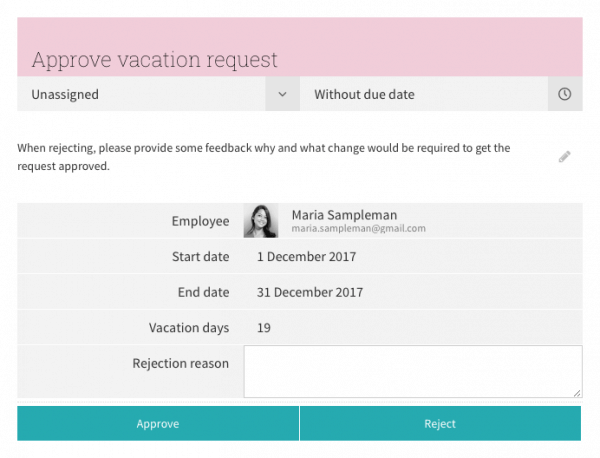Click the text area resize handle
The height and width of the screenshot is (458, 600).
[x=577, y=394]
